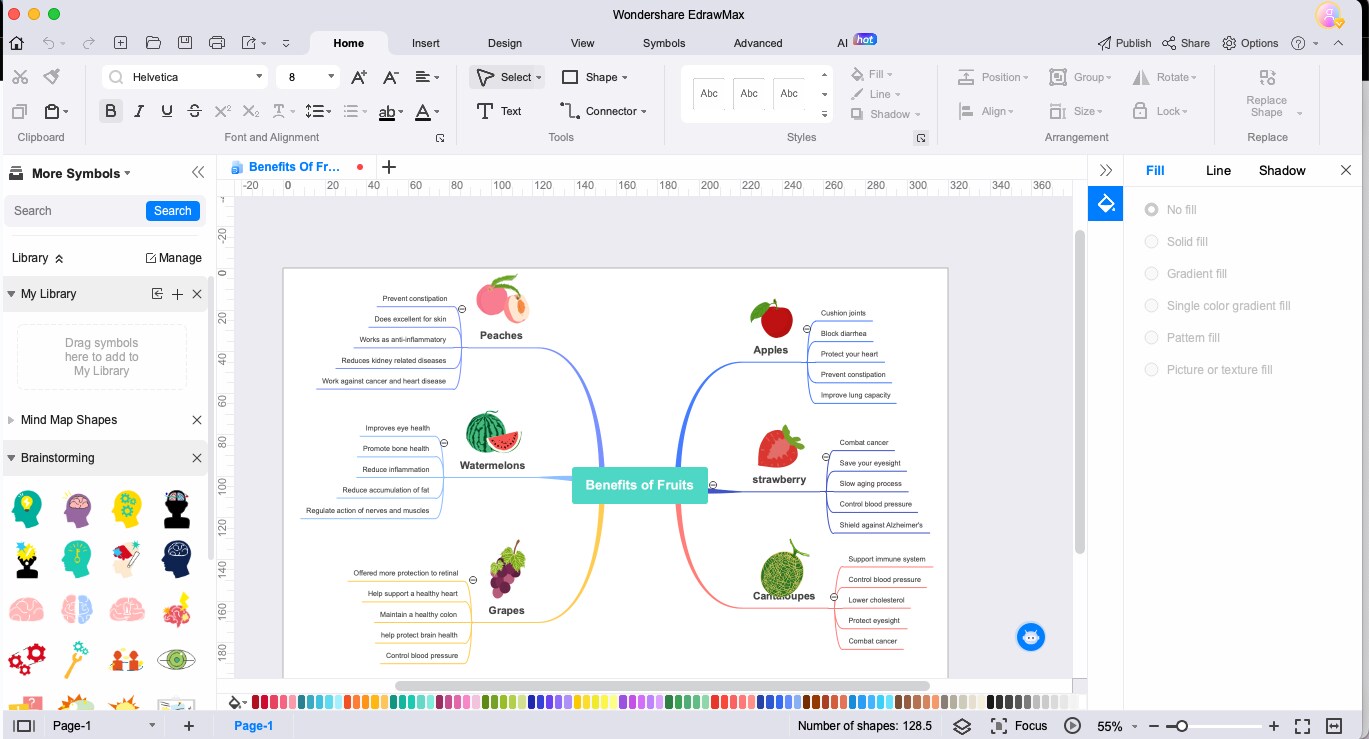Click the Share button
The image size is (1369, 739).
[1186, 43]
